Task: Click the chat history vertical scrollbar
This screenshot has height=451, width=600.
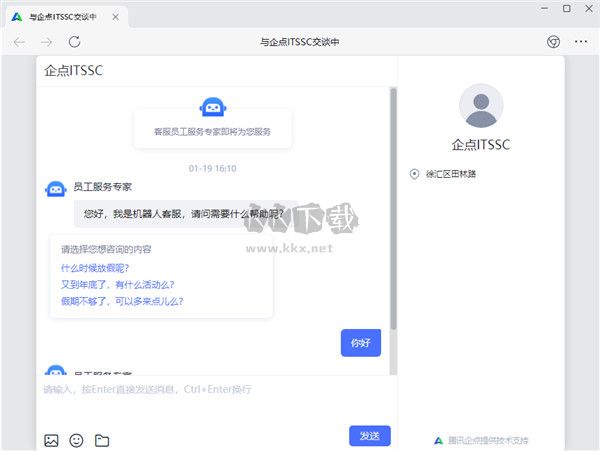Action: pos(392,210)
